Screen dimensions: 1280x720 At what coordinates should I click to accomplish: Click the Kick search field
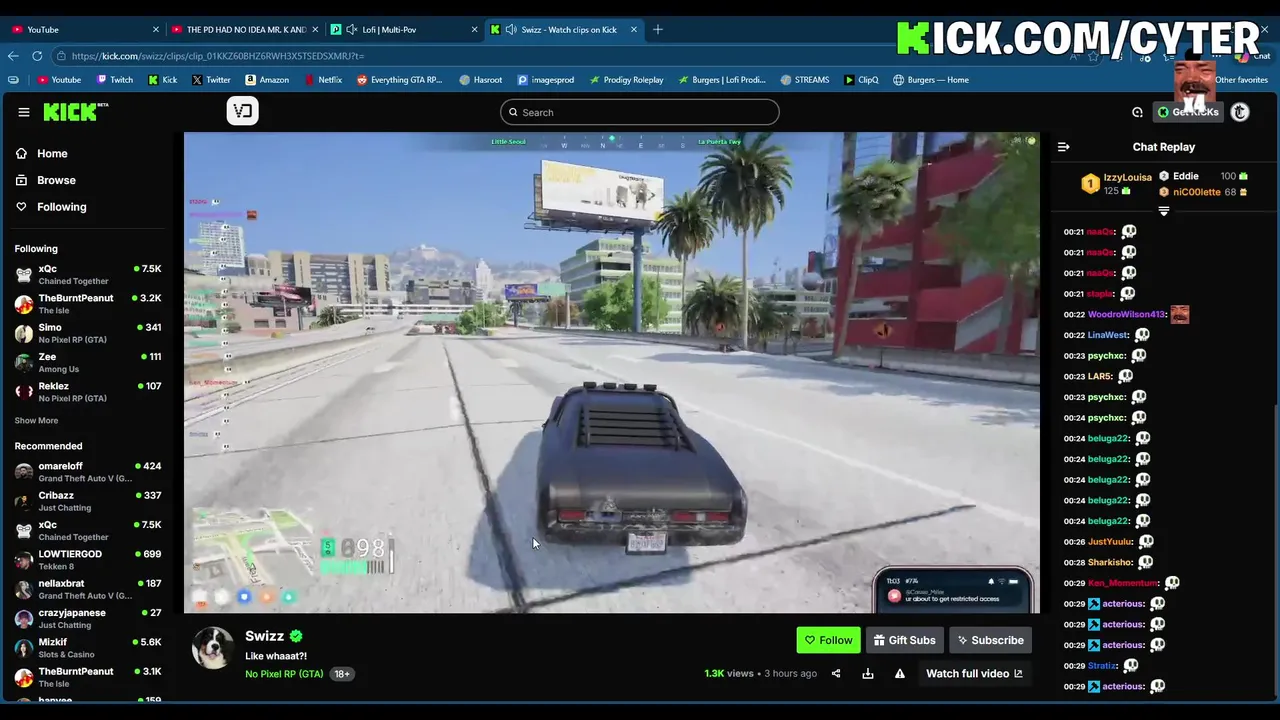640,112
